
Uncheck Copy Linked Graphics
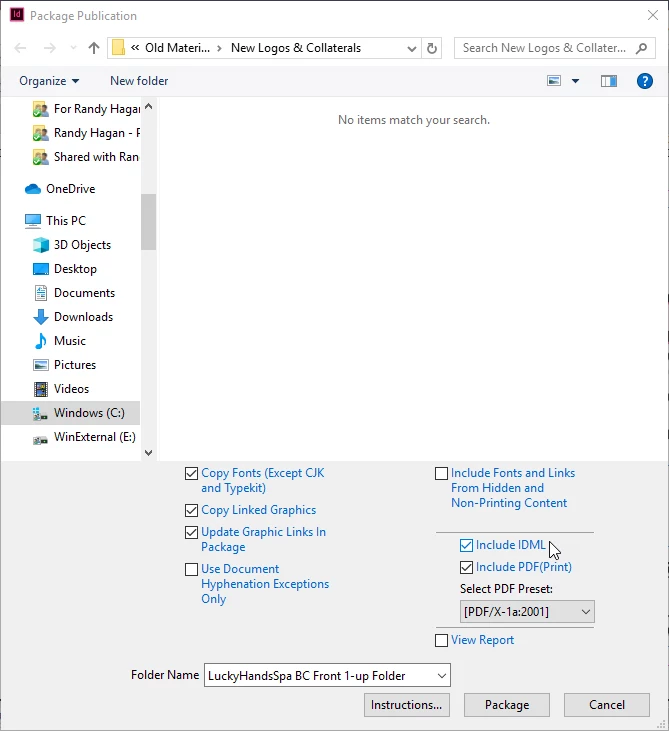pos(191,510)
